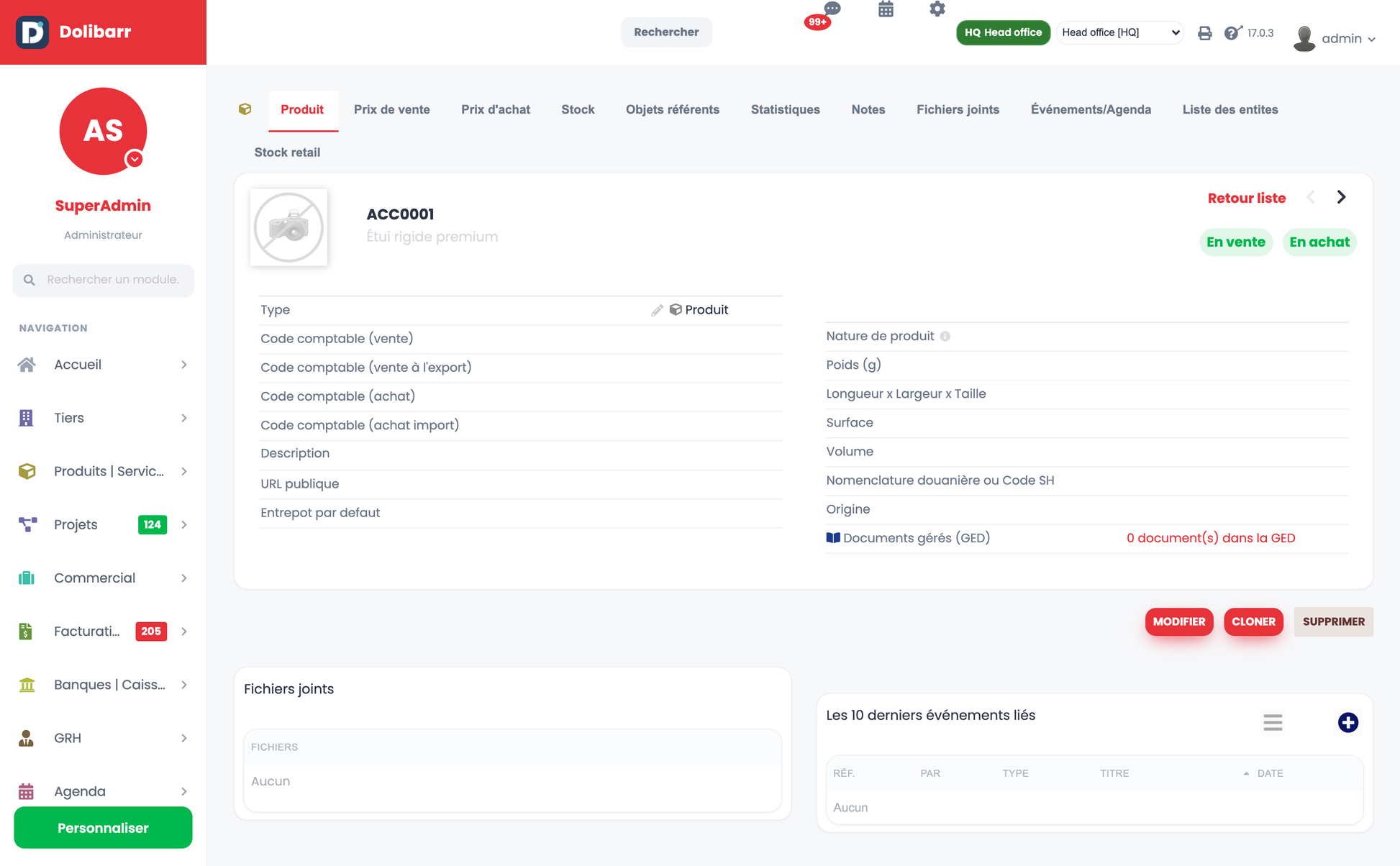Click the pencil edit icon next to Type

(657, 310)
